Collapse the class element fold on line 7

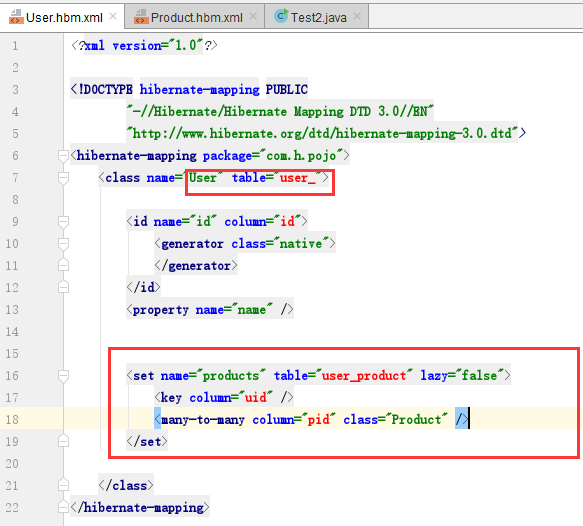click(x=64, y=178)
